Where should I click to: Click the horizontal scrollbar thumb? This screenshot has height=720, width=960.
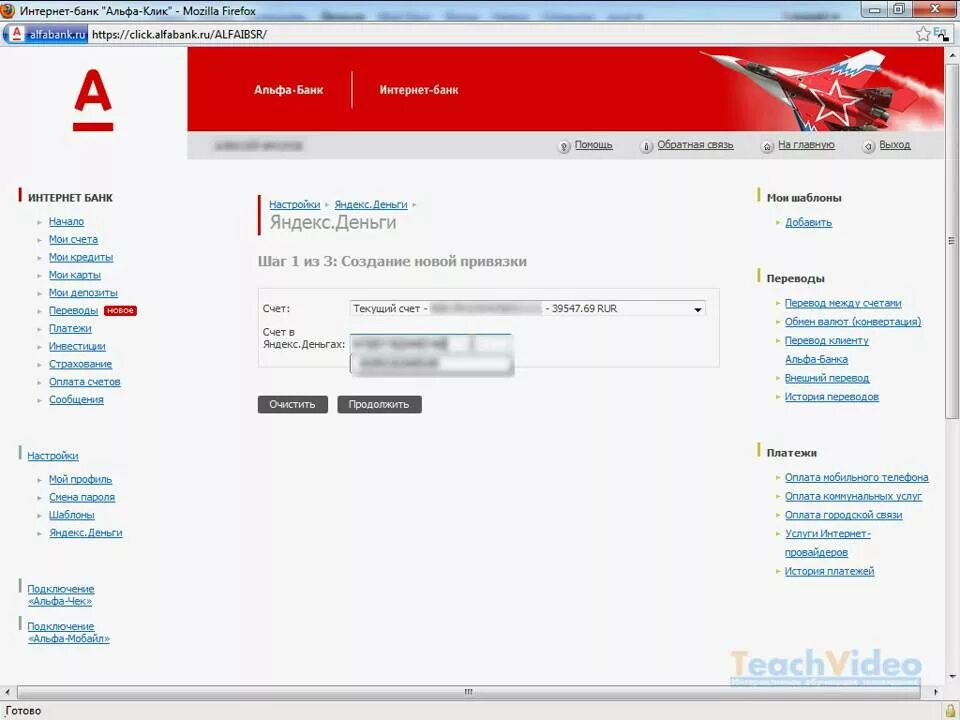click(468, 692)
